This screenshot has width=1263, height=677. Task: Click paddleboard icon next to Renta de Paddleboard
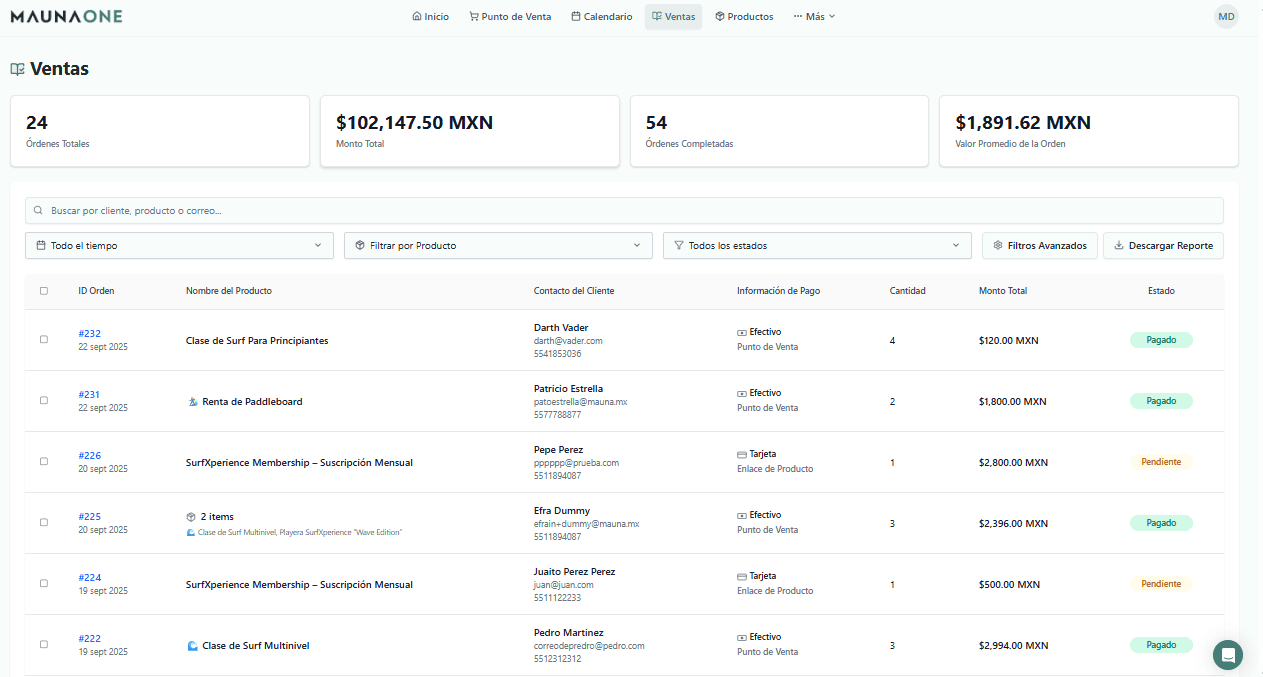point(193,401)
